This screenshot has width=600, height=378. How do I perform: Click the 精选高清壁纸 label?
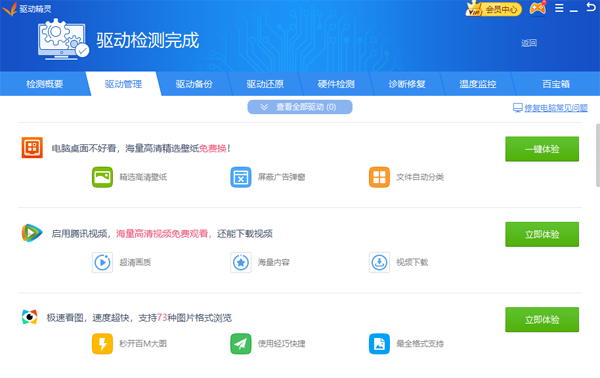(143, 177)
